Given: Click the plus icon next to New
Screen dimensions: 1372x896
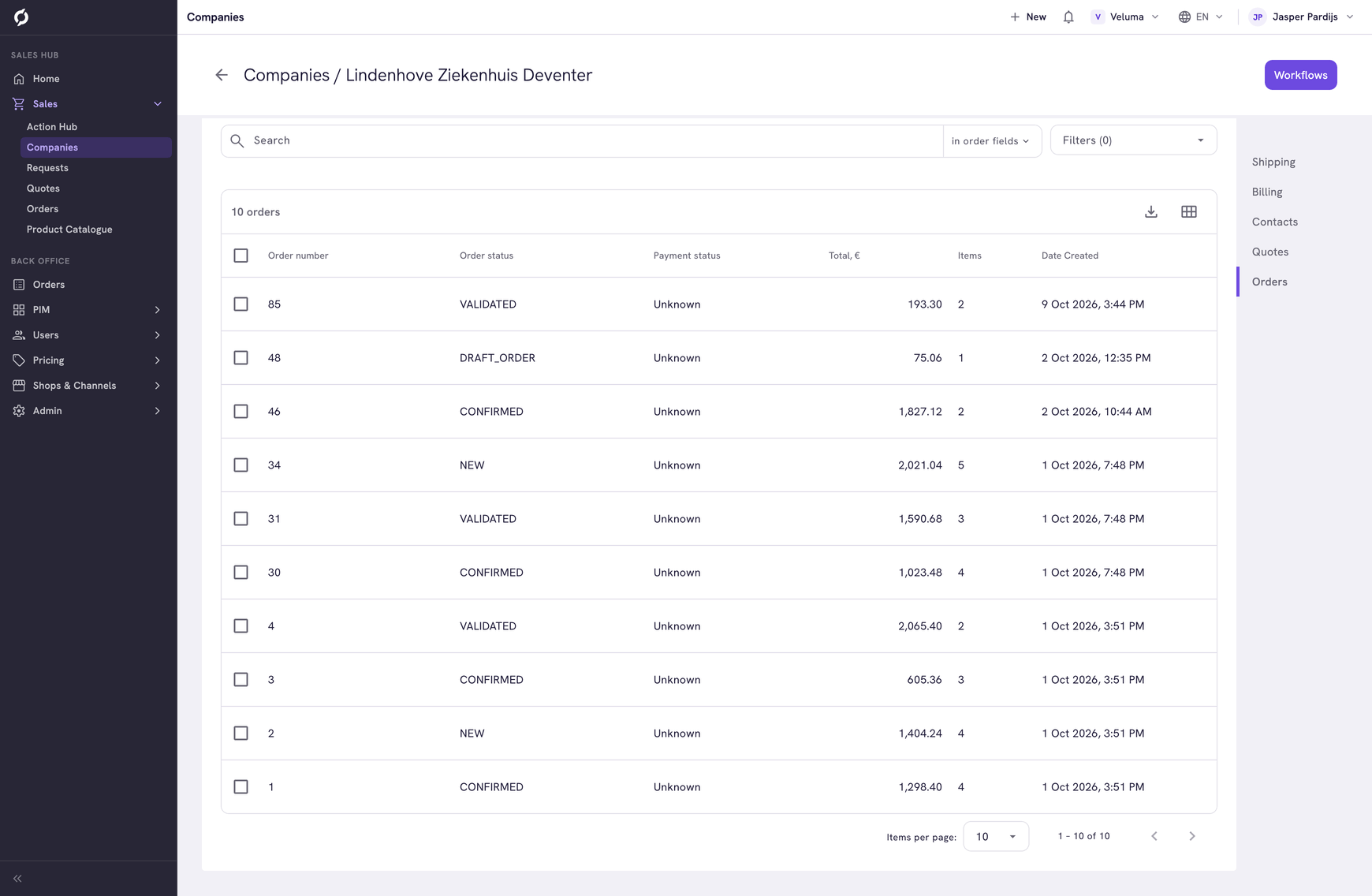Looking at the screenshot, I should pyautogui.click(x=1015, y=17).
